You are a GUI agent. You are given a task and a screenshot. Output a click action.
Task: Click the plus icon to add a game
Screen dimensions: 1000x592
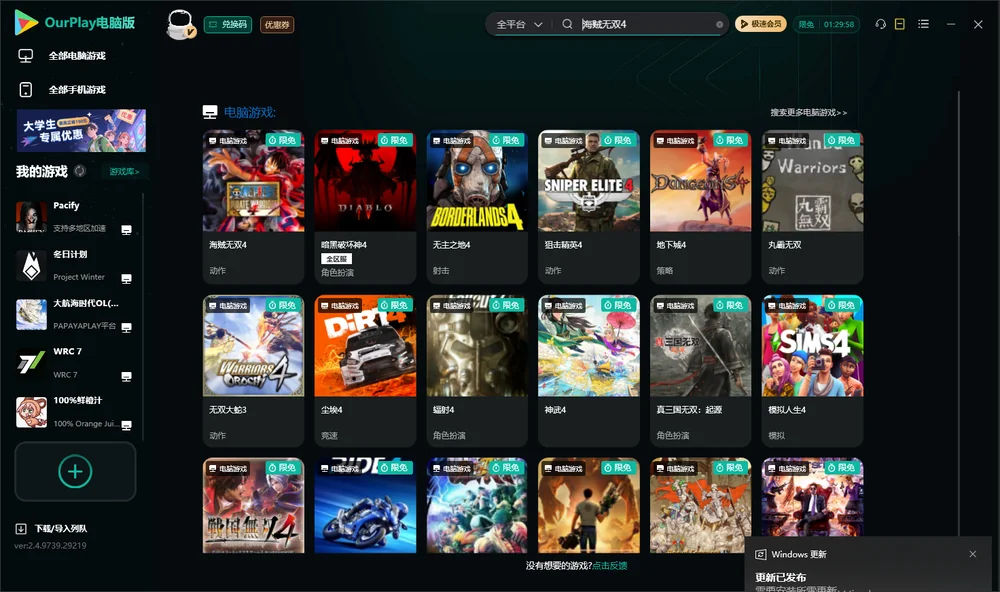click(75, 471)
